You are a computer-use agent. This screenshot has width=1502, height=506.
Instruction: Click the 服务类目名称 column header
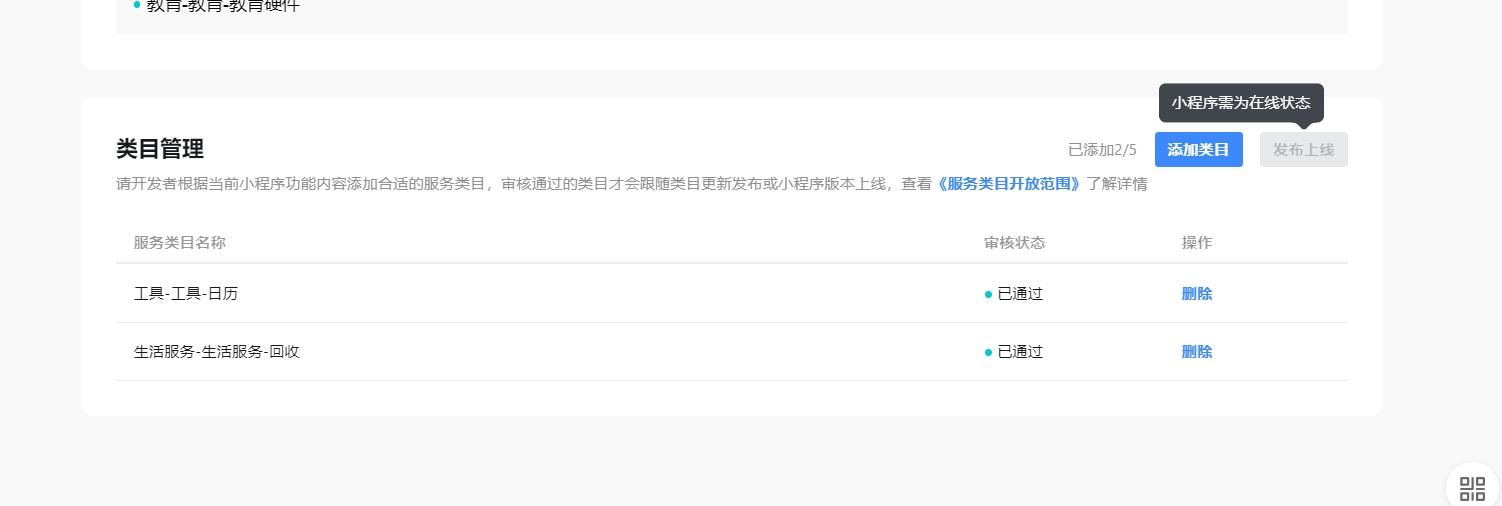[180, 243]
